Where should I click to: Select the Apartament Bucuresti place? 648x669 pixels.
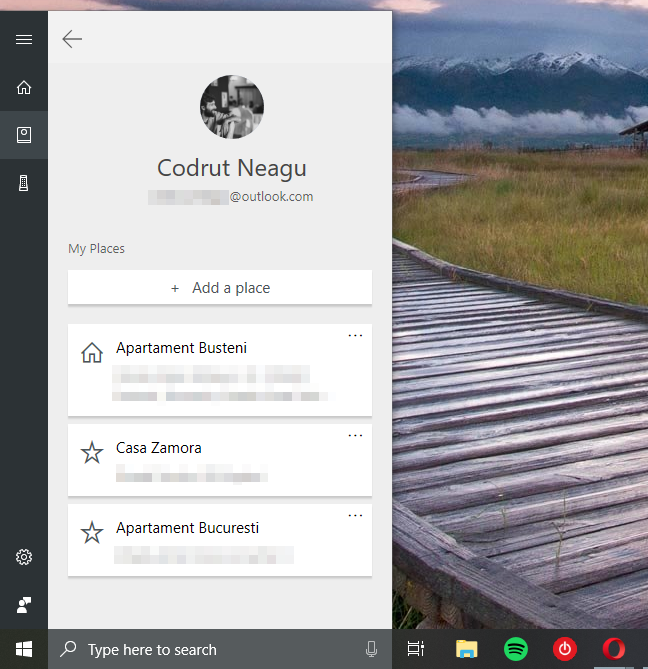220,540
